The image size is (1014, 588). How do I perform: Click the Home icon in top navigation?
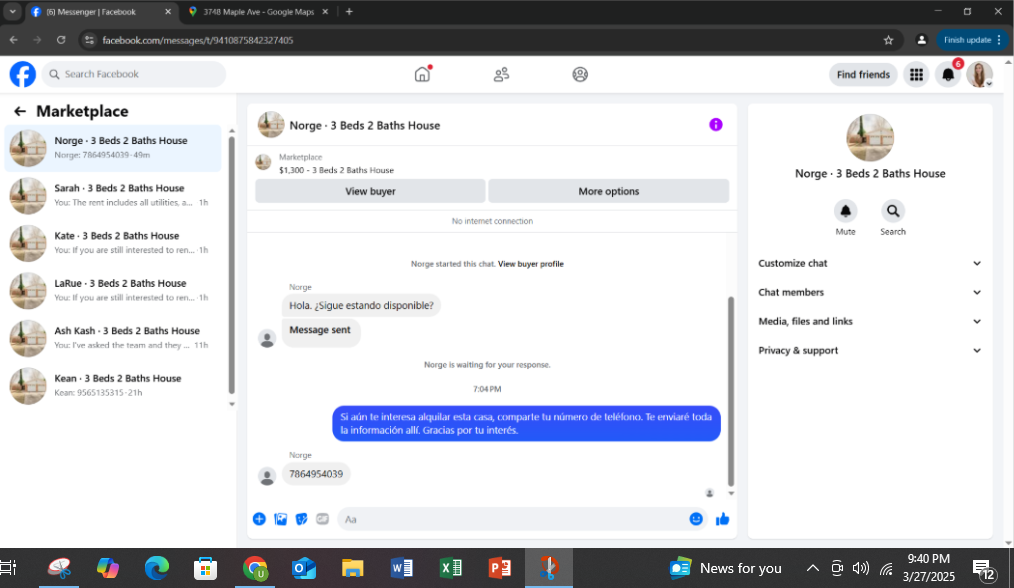(422, 74)
